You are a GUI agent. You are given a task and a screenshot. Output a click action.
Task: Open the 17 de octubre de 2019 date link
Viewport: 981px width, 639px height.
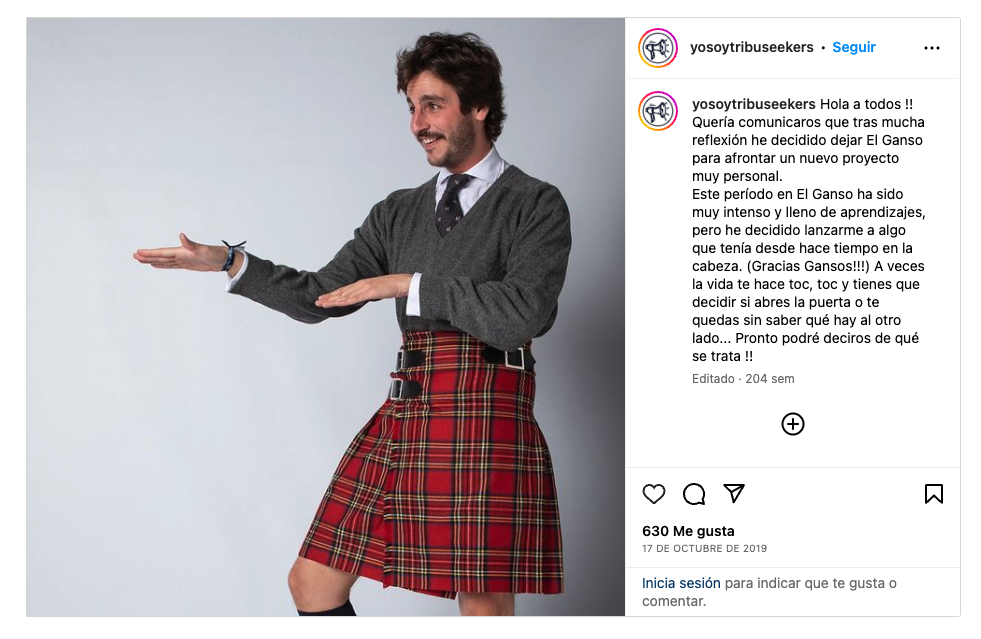704,548
